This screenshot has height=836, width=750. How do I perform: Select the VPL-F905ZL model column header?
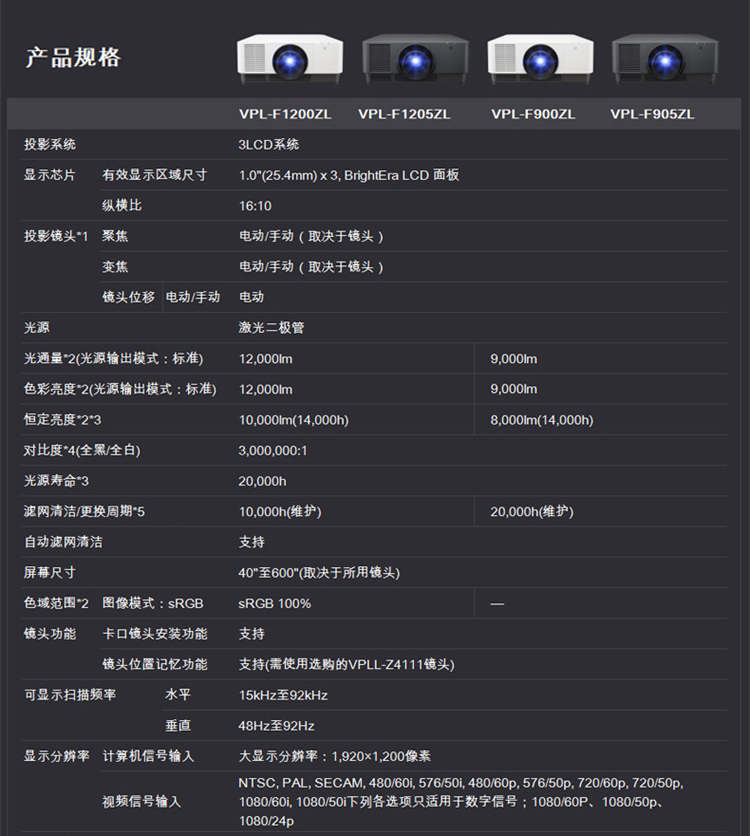click(652, 114)
